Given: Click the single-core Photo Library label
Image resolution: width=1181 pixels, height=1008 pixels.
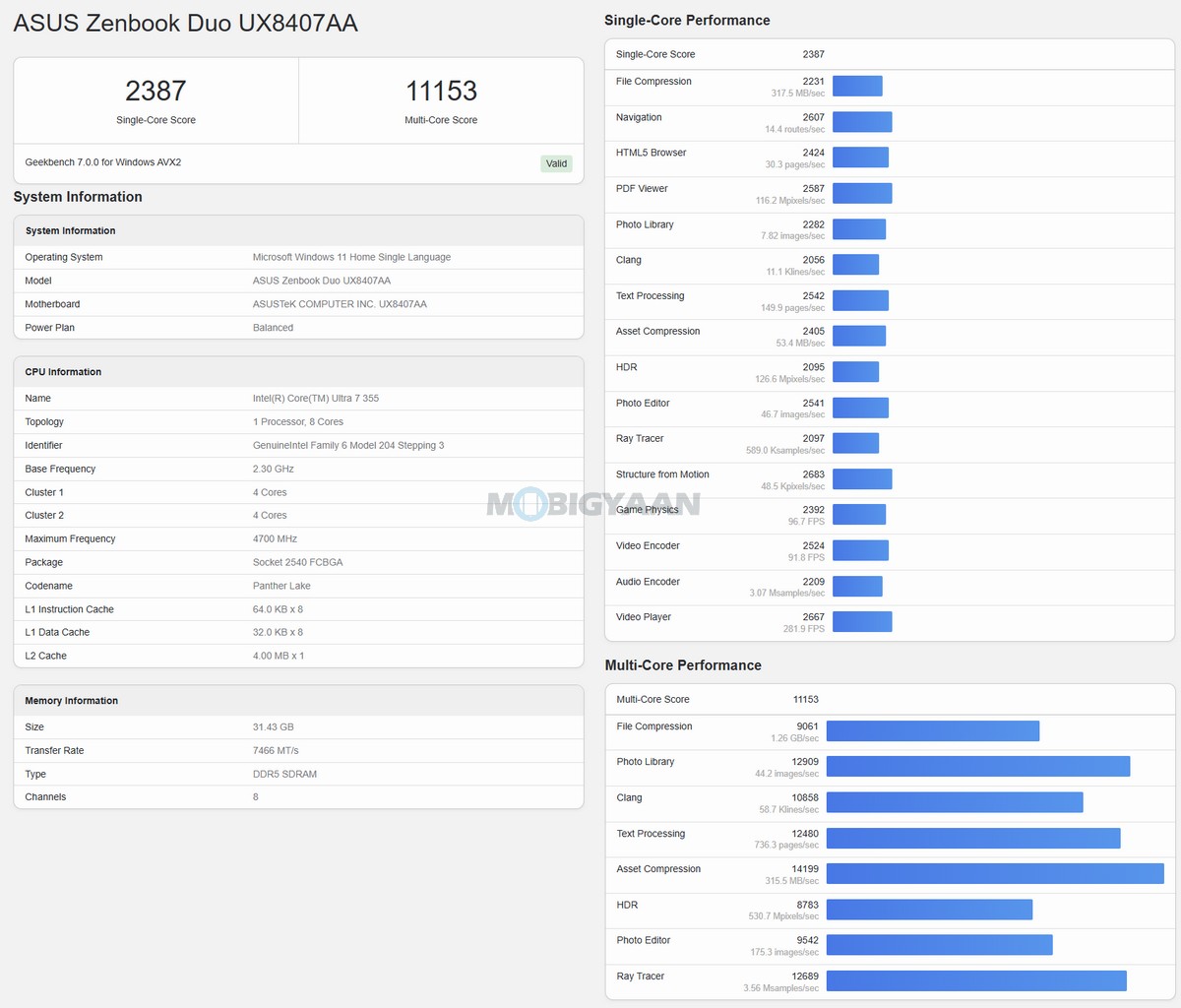Looking at the screenshot, I should 645,224.
